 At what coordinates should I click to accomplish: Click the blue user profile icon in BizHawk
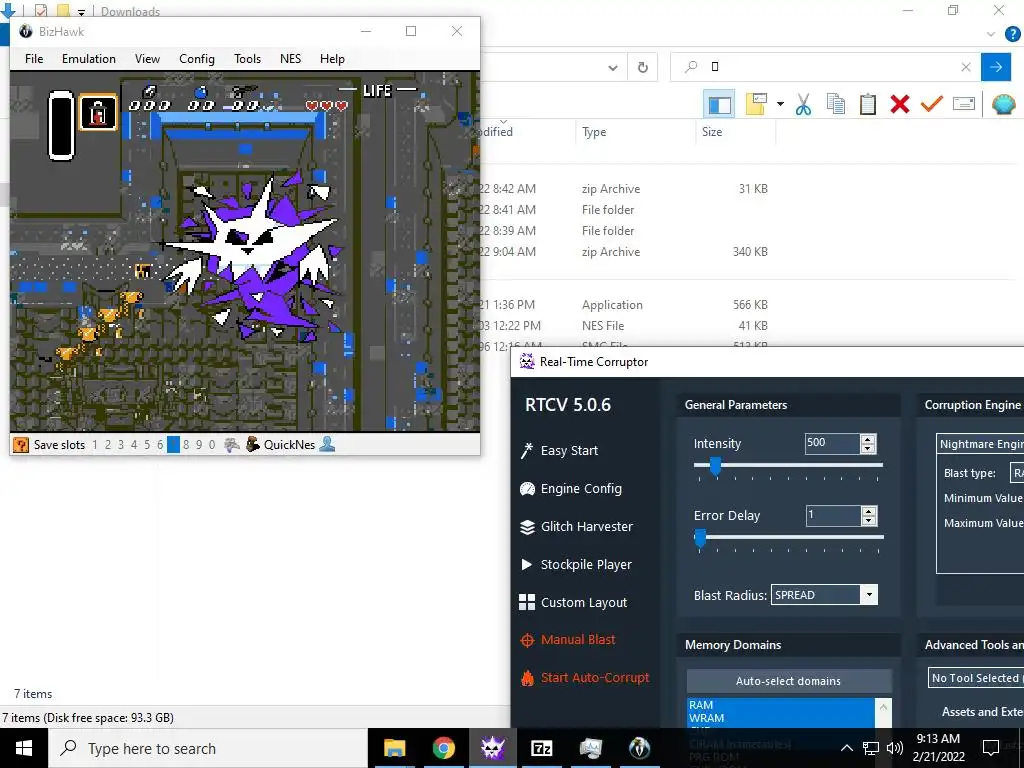[x=327, y=445]
